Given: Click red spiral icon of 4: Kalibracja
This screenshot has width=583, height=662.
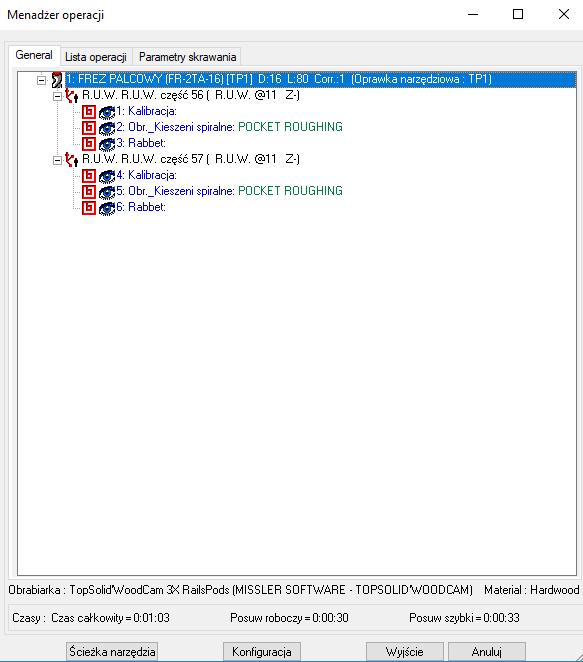Looking at the screenshot, I should click(89, 176).
